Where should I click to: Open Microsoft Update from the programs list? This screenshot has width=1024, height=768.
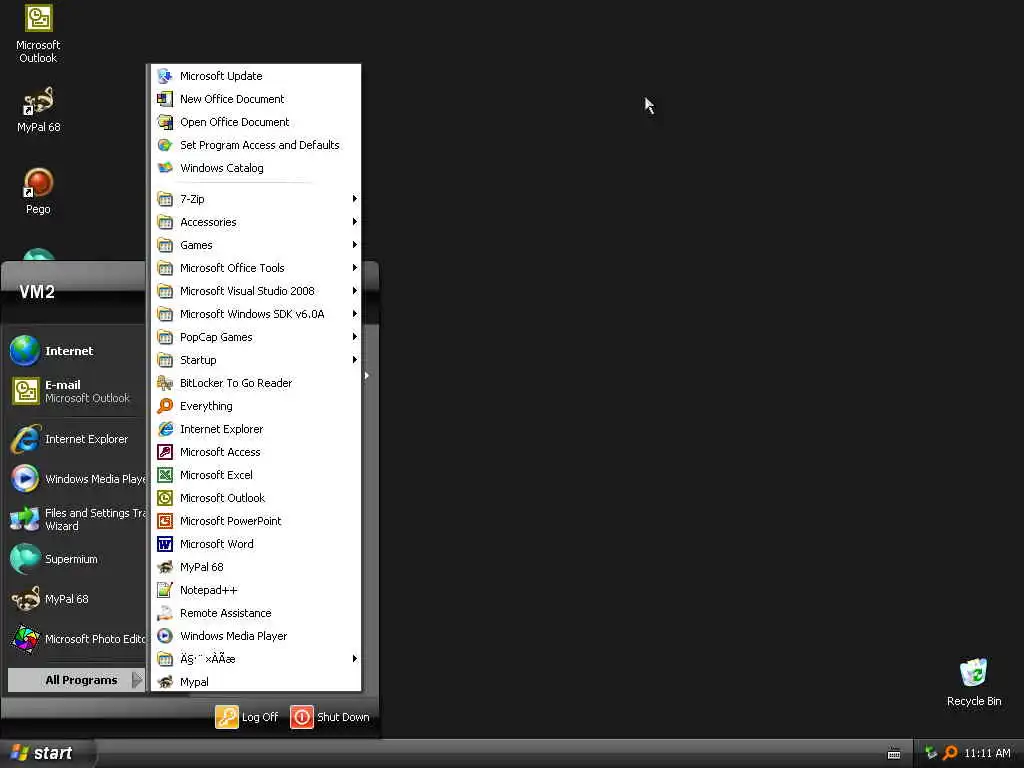tap(255, 76)
